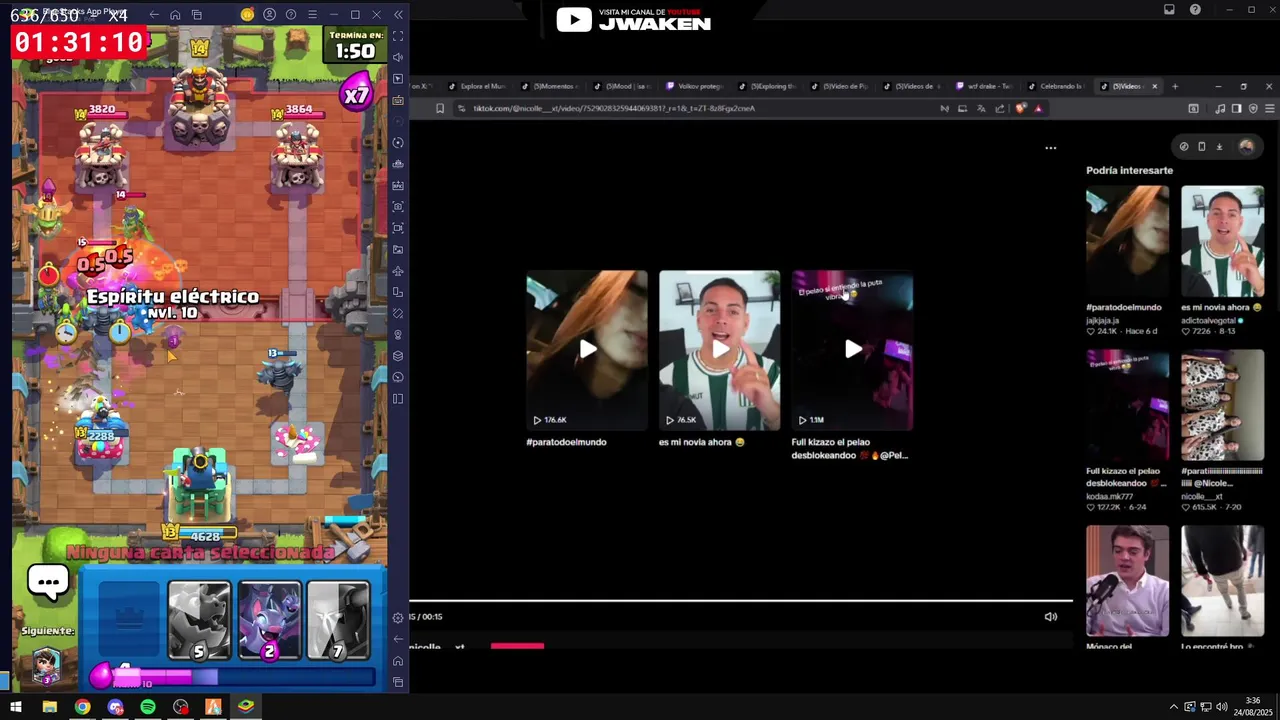1280x720 pixels.
Task: Open Google Chrome from taskbar
Action: [82, 707]
